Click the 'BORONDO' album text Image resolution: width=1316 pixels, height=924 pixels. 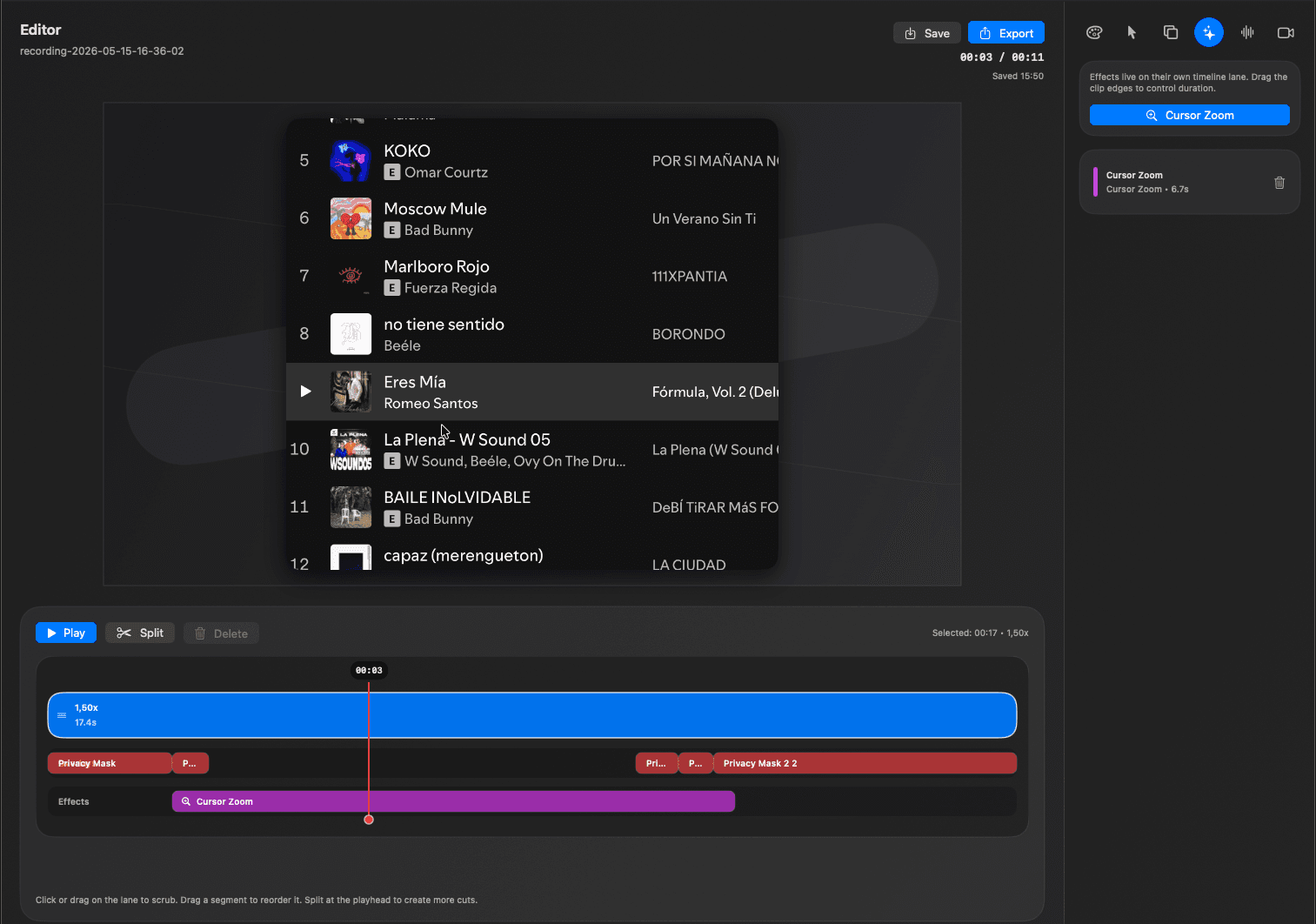[x=688, y=334]
